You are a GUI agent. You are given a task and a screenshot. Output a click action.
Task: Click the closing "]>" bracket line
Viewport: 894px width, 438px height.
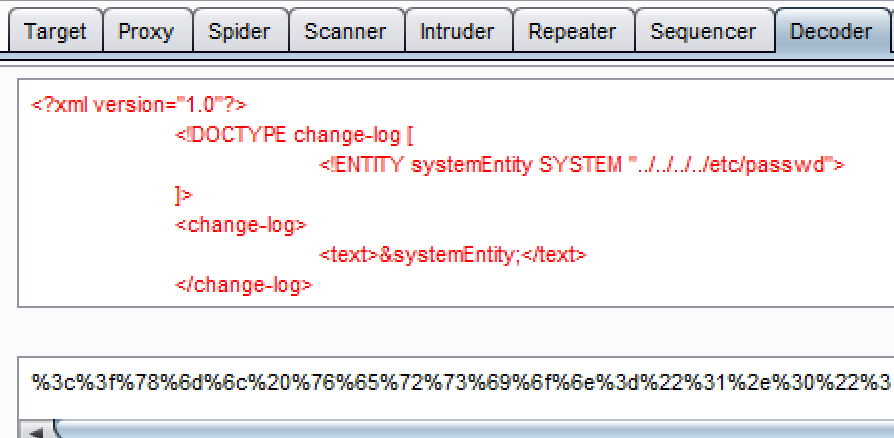[x=184, y=194]
